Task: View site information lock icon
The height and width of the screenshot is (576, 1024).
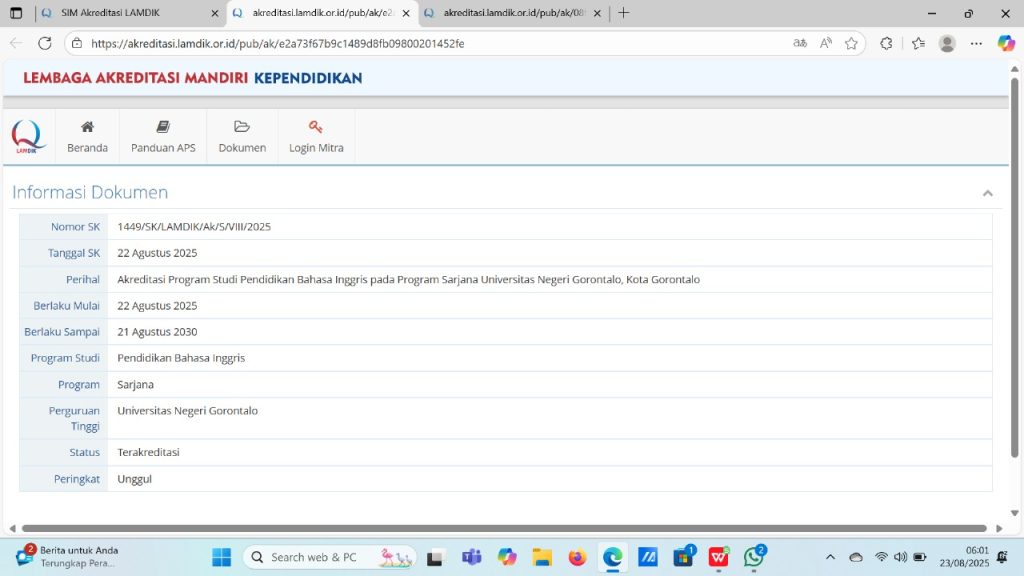Action: (77, 43)
